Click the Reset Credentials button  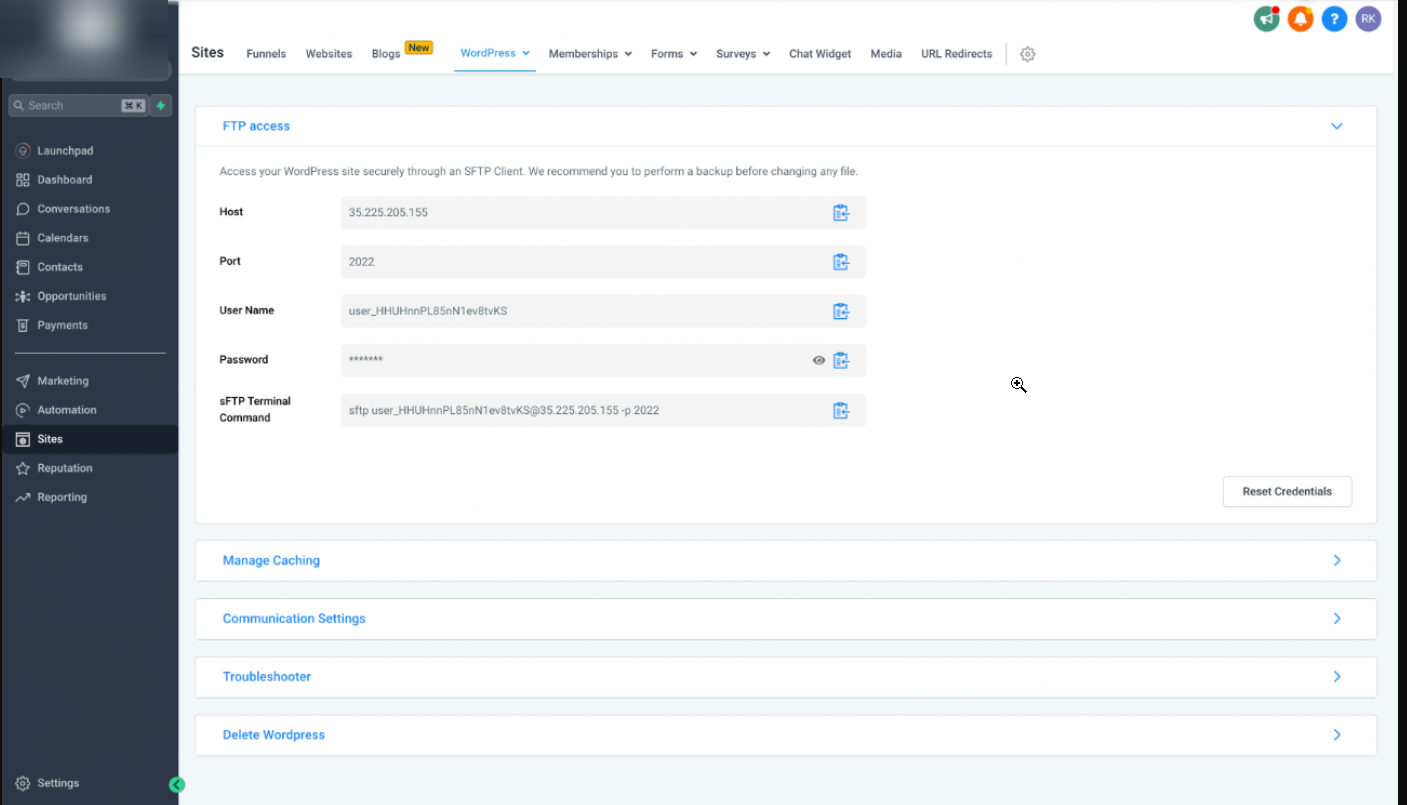1286,492
